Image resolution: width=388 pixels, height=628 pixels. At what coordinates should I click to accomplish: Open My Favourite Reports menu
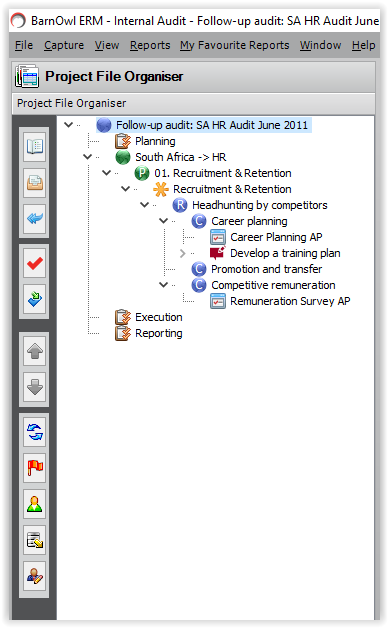[235, 45]
